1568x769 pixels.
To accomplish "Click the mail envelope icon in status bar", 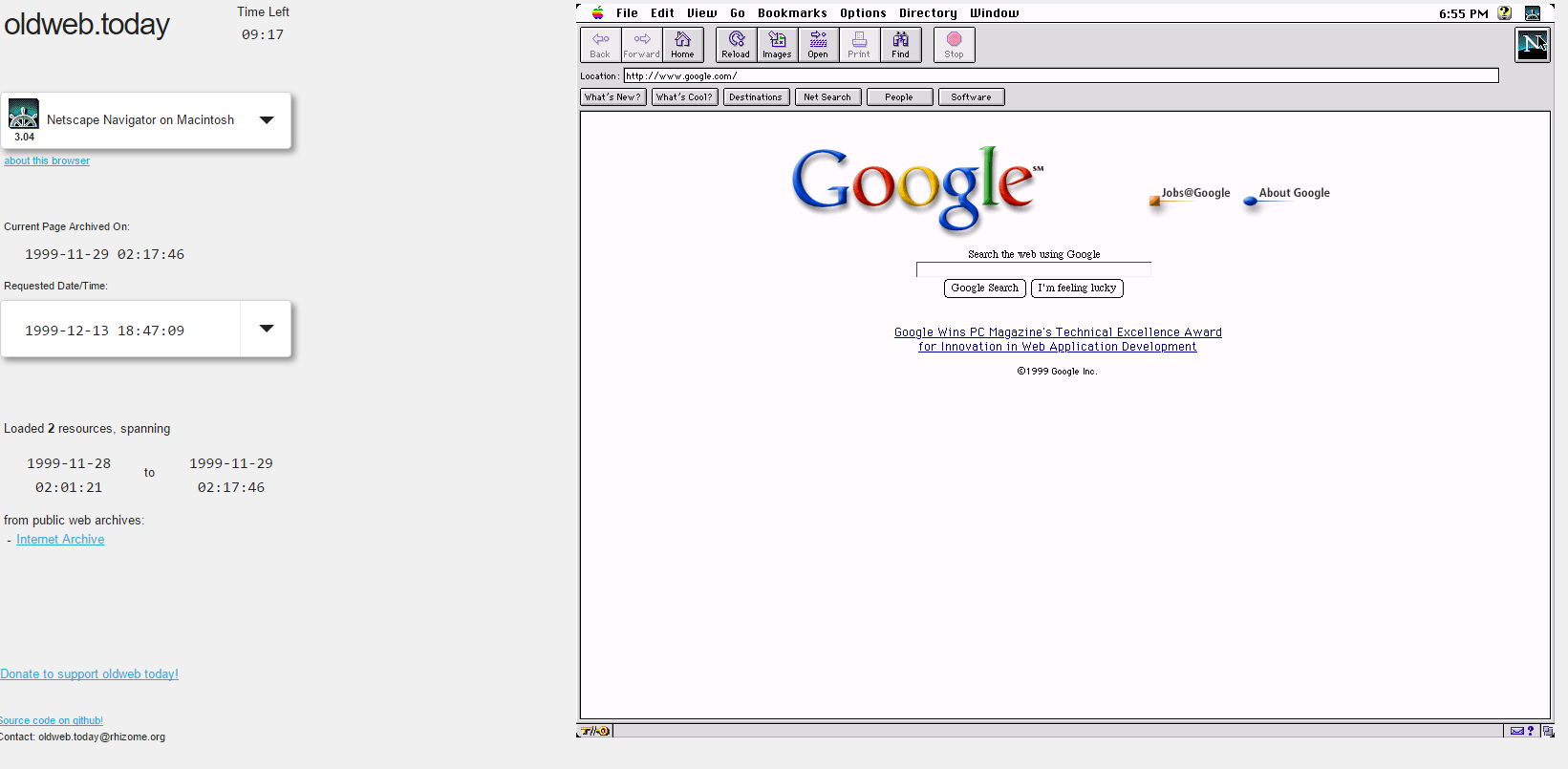I will click(x=1517, y=731).
